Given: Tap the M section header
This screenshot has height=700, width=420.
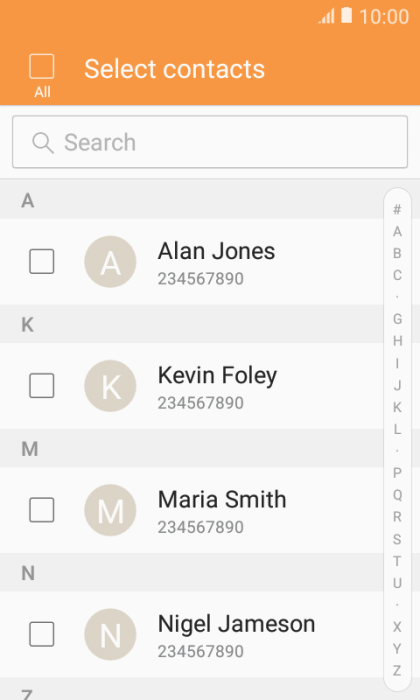Looking at the screenshot, I should coord(191,448).
